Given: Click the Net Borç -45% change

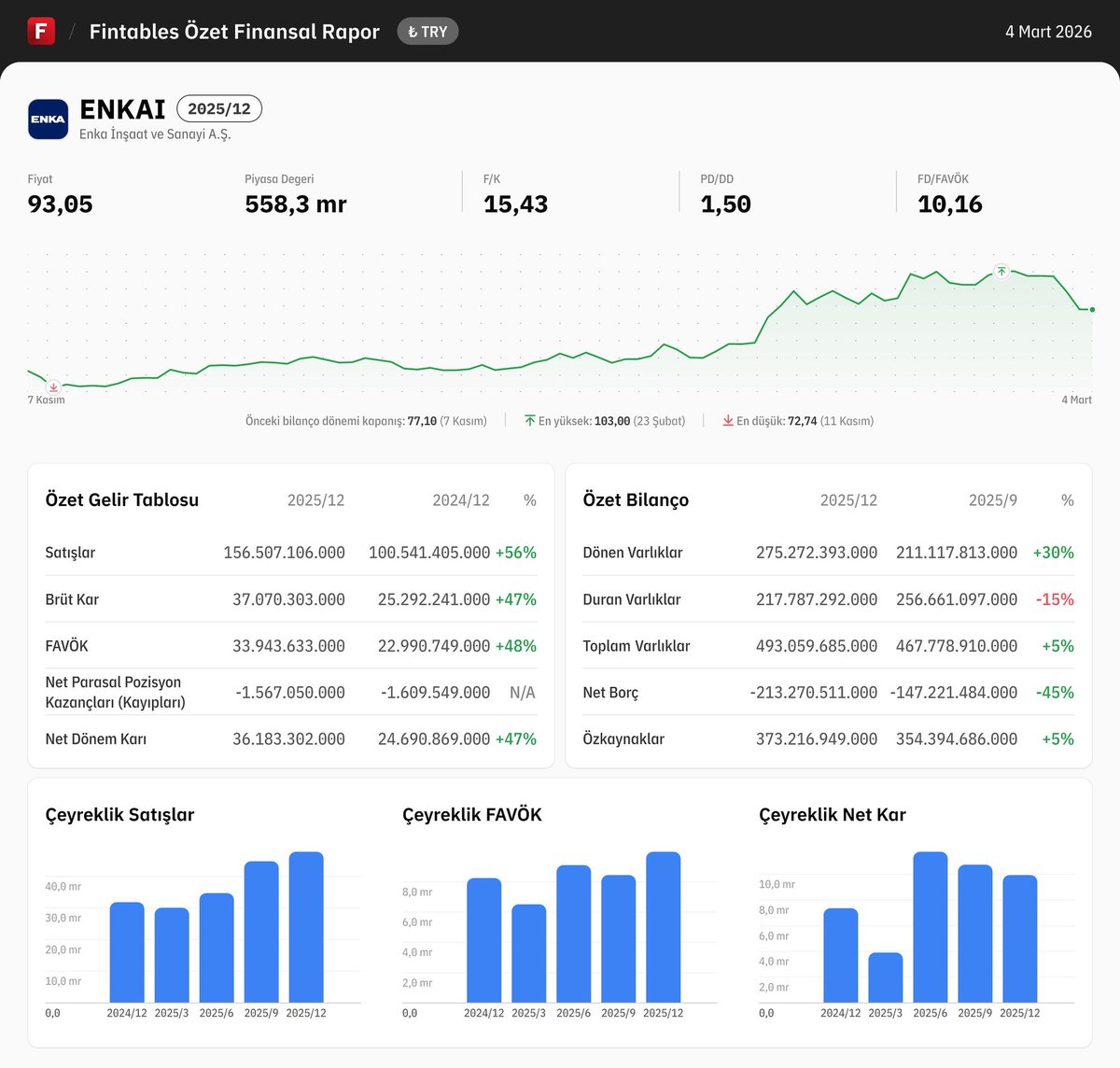Looking at the screenshot, I should coord(1055,693).
